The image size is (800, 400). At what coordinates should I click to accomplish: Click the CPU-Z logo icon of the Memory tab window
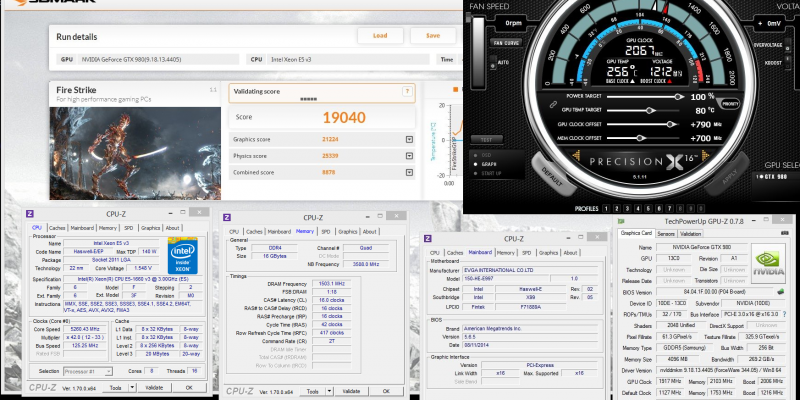tap(227, 217)
